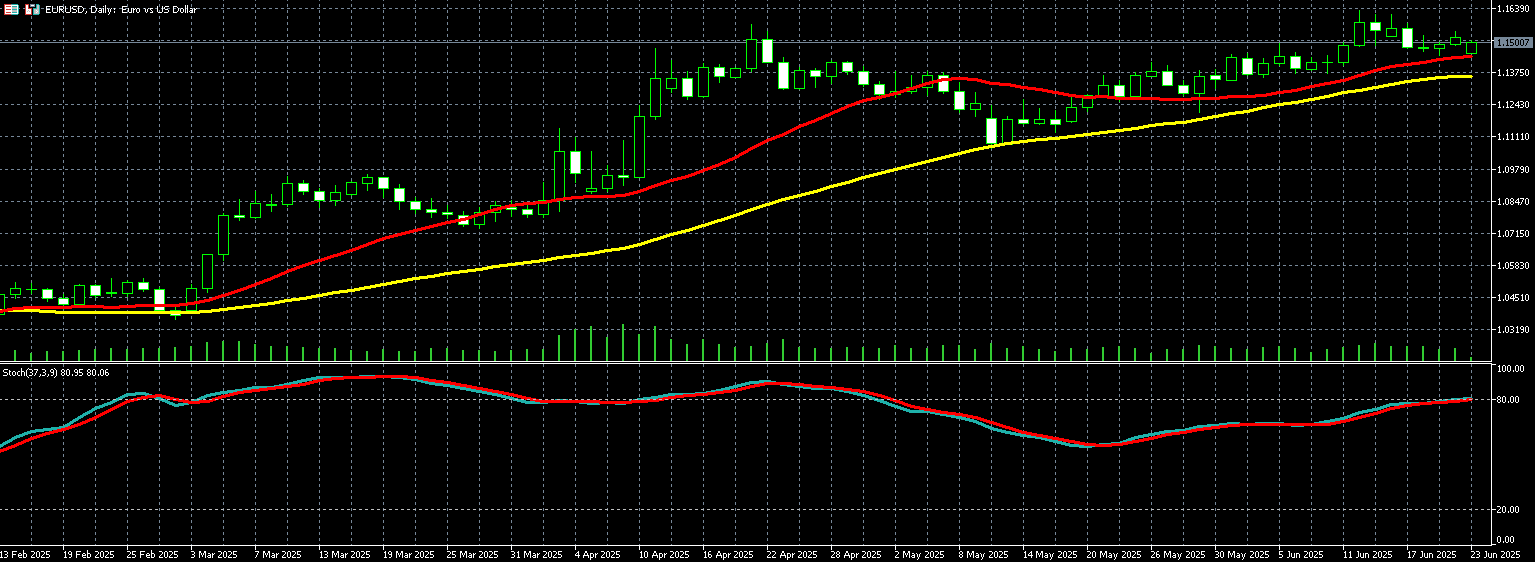This screenshot has width=1535, height=562.
Task: Click the '22 Apr 2025' date label
Action: click(x=791, y=554)
